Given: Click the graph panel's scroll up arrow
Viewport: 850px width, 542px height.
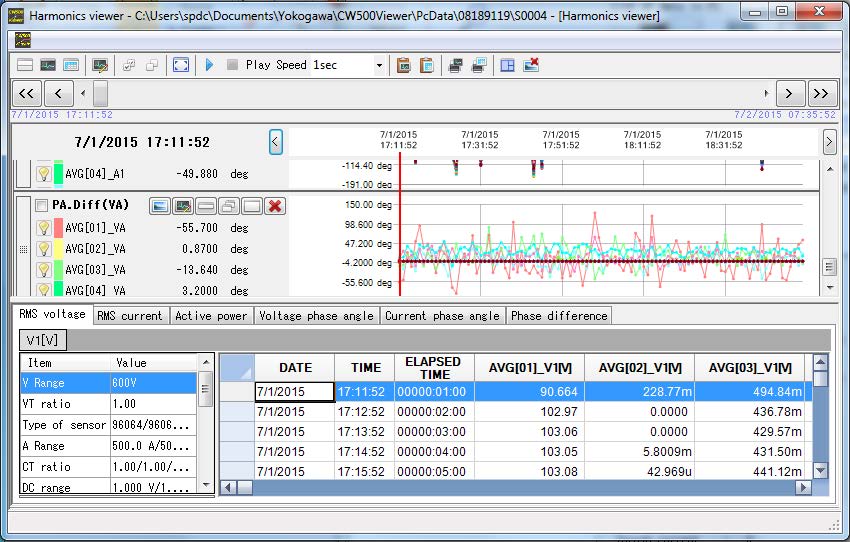Looking at the screenshot, I should (830, 170).
